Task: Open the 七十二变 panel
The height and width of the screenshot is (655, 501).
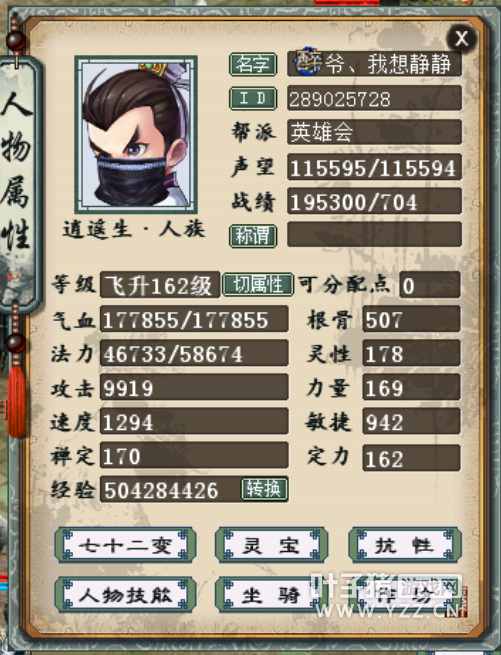Action: [x=125, y=545]
